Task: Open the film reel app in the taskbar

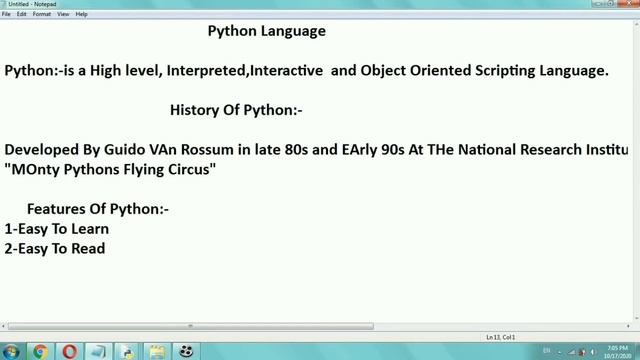Action: click(186, 351)
